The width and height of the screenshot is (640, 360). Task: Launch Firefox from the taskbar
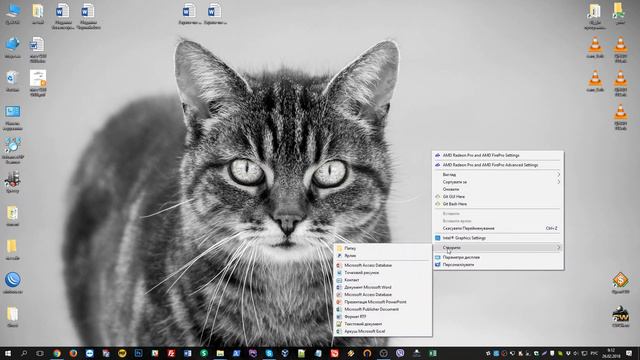pos(73,353)
